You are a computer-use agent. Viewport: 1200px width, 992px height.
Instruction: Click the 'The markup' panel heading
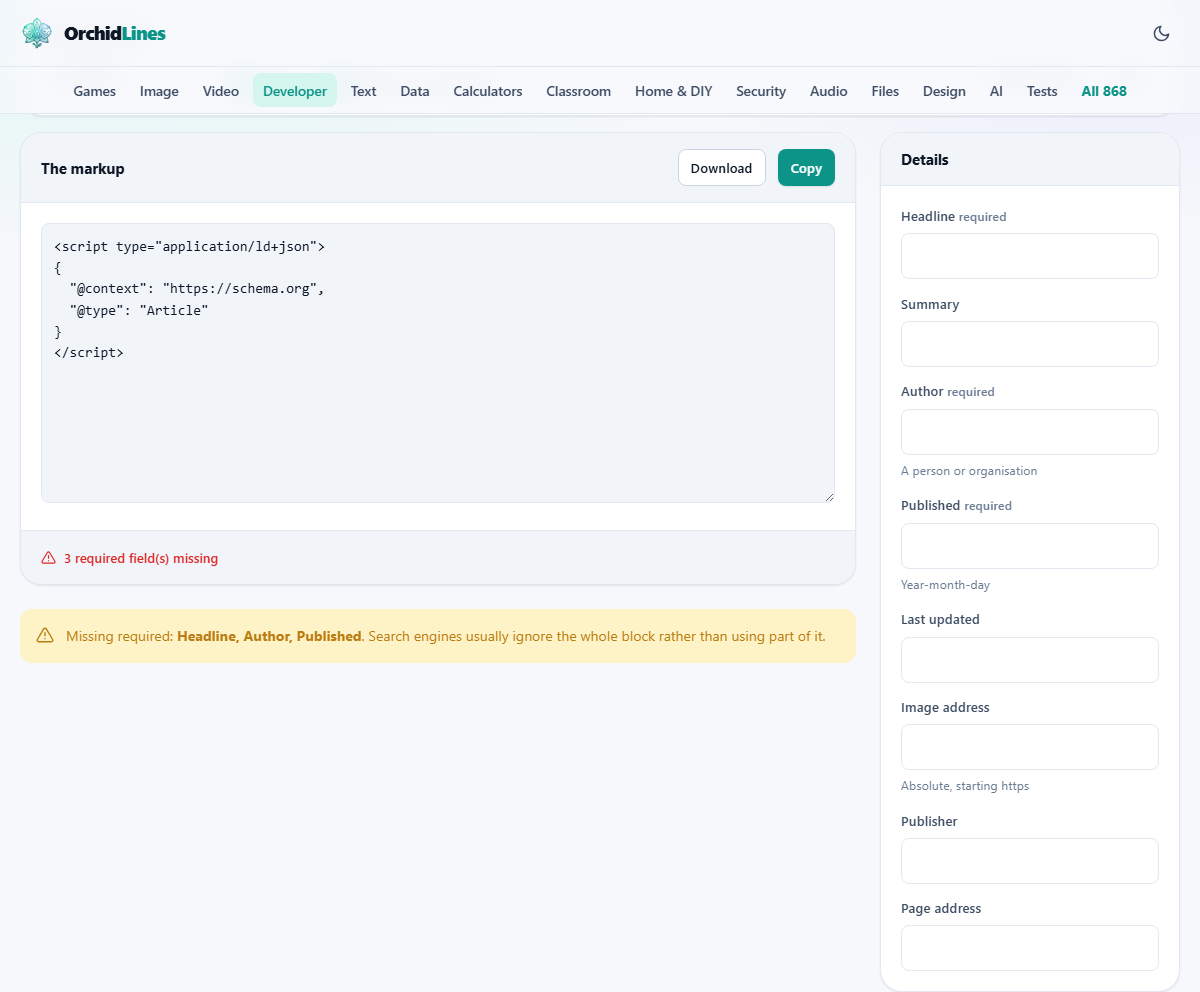click(x=83, y=168)
